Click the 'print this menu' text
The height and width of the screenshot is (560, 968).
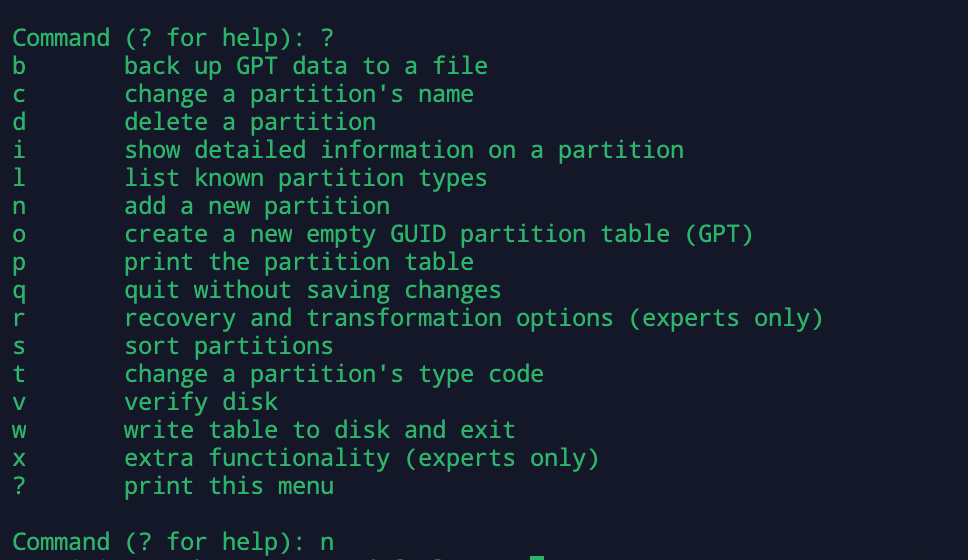click(228, 486)
